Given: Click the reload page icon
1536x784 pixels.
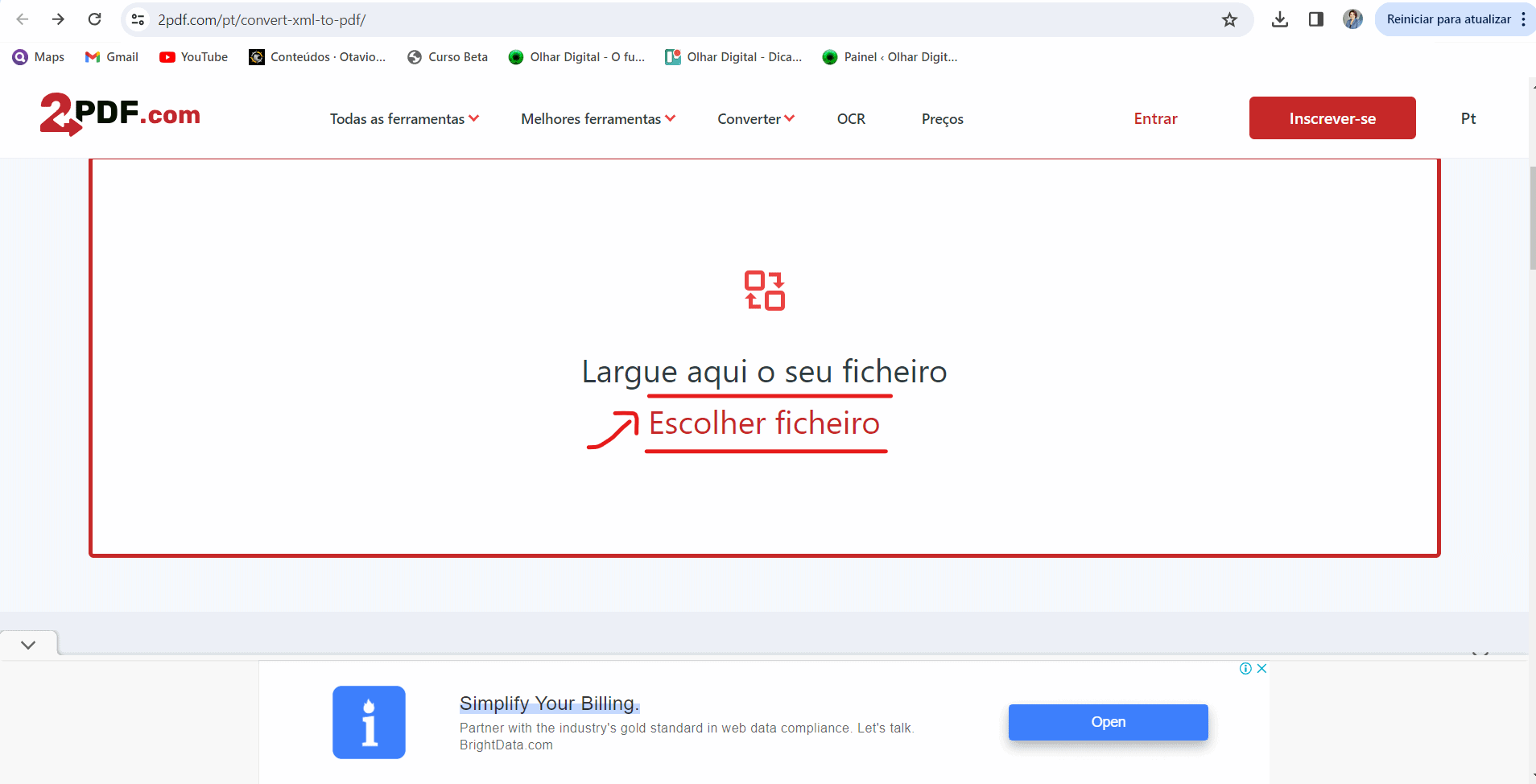Looking at the screenshot, I should [94, 19].
